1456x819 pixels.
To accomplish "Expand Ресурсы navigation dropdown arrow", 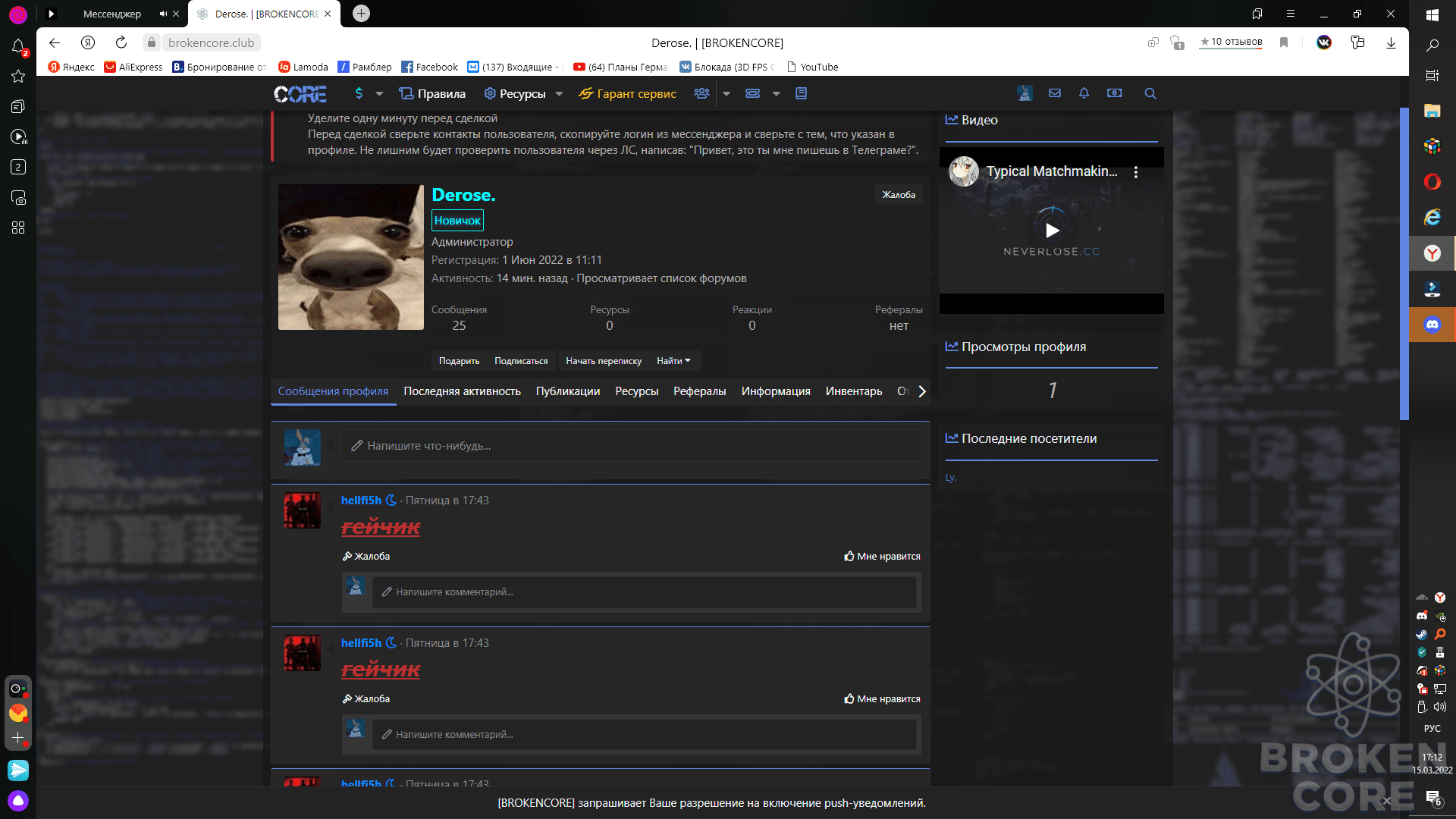I will [x=559, y=94].
